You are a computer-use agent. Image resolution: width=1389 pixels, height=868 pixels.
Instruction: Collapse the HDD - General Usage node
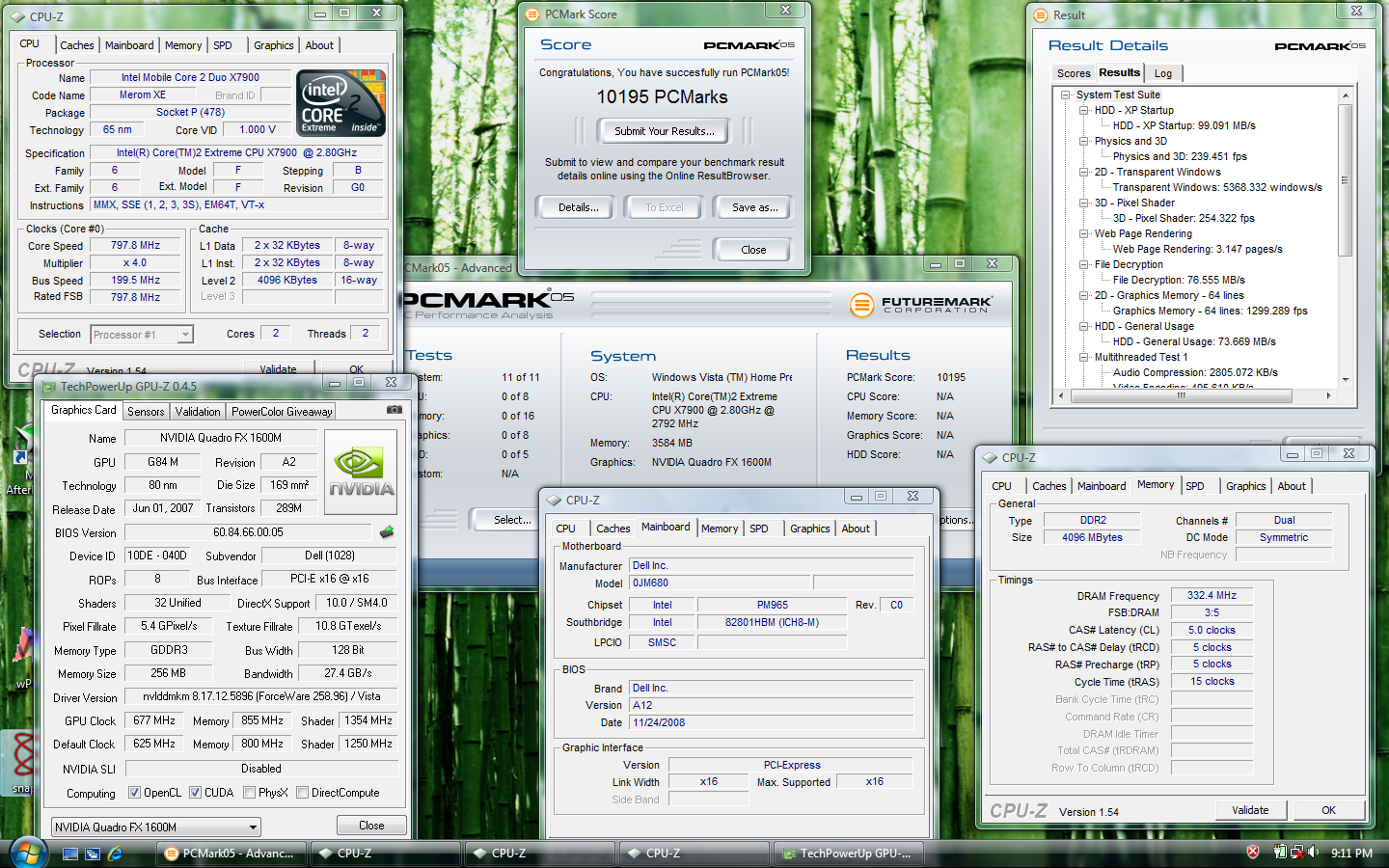[1084, 326]
